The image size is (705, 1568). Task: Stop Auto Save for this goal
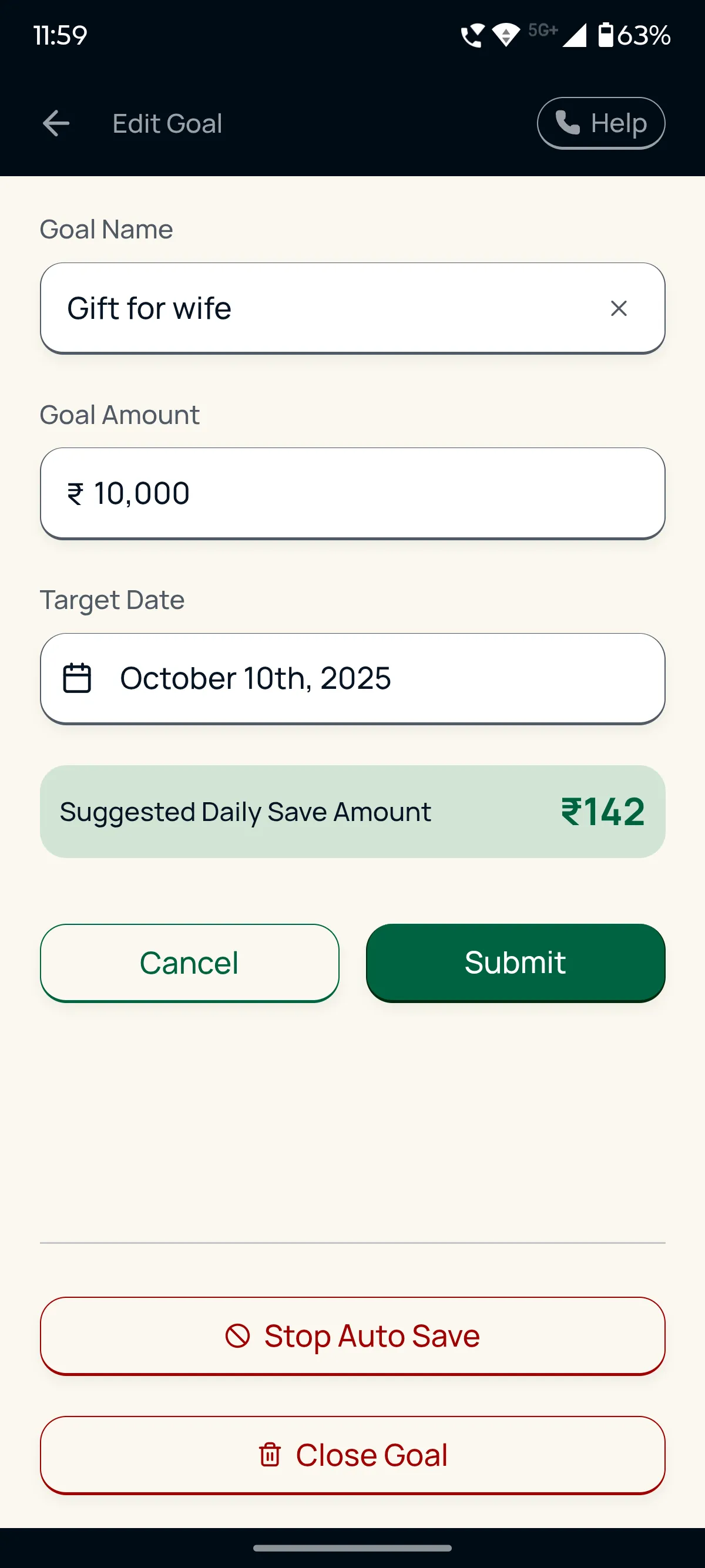coord(352,1336)
